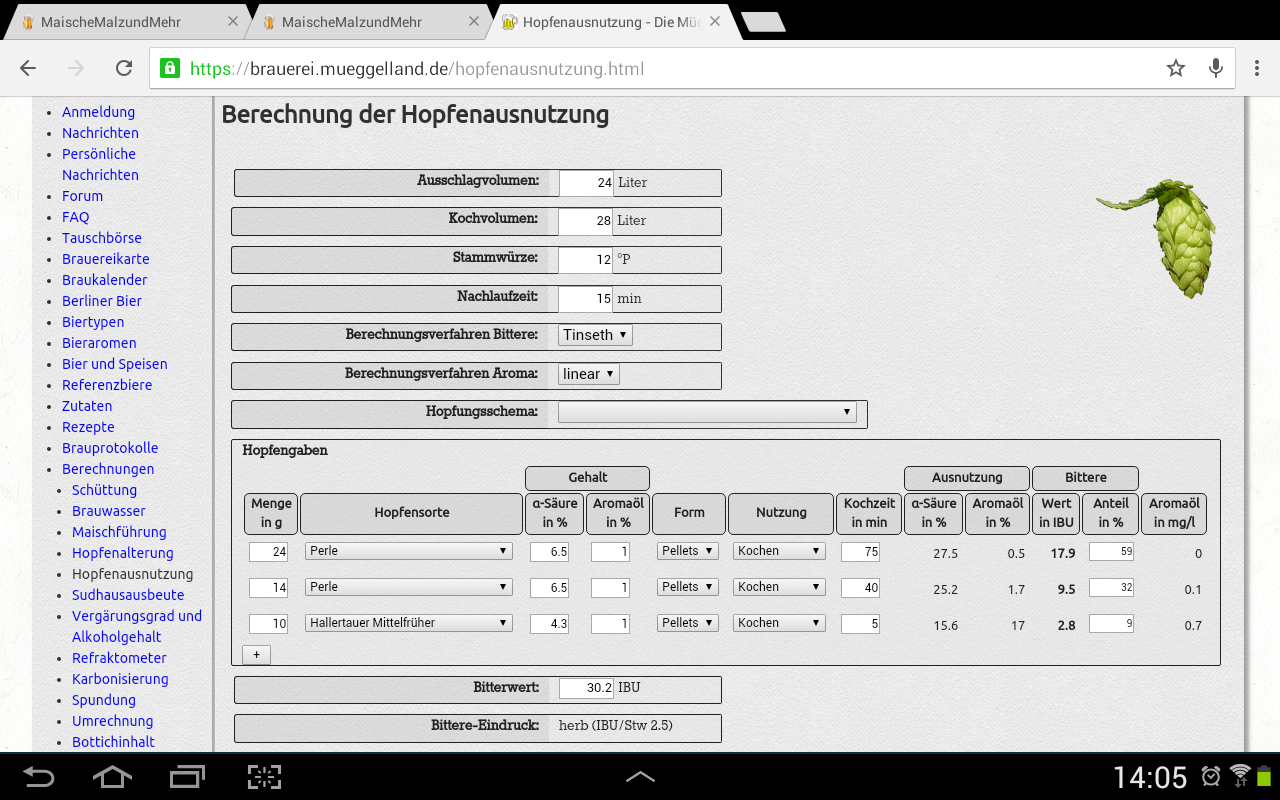Viewport: 1280px width, 800px height.
Task: Add a hop row with the plus button
Action: click(x=256, y=655)
